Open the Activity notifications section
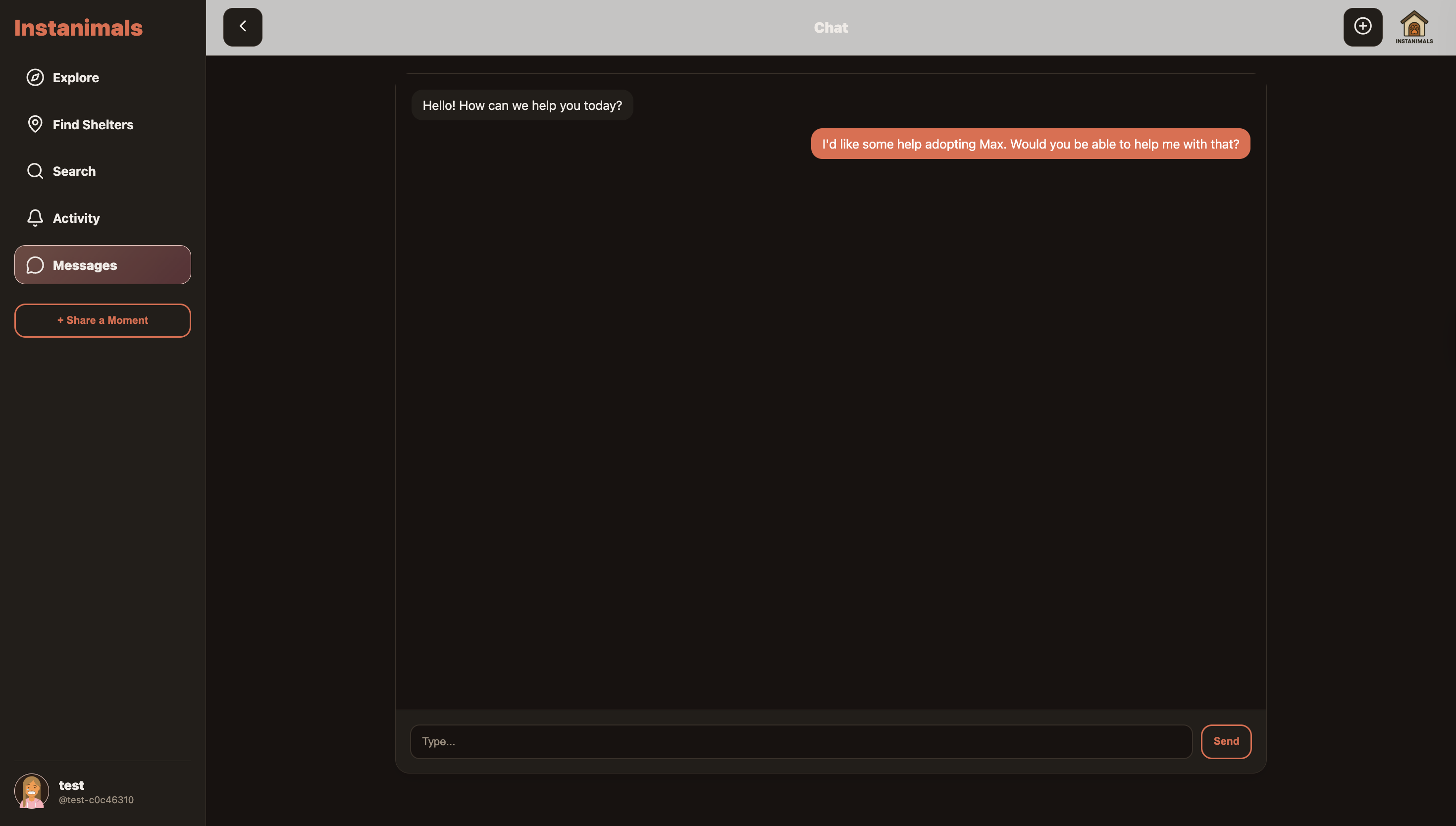This screenshot has height=826, width=1456. pos(76,218)
